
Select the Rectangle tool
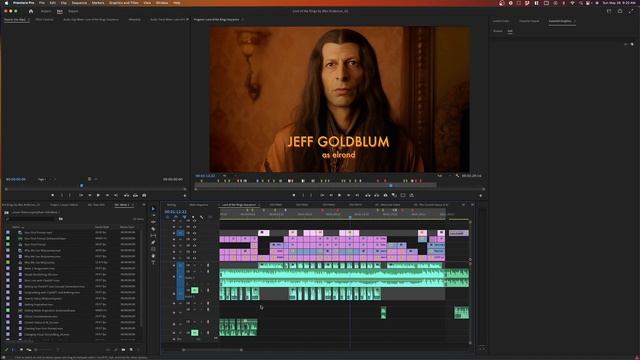pyautogui.click(x=153, y=249)
